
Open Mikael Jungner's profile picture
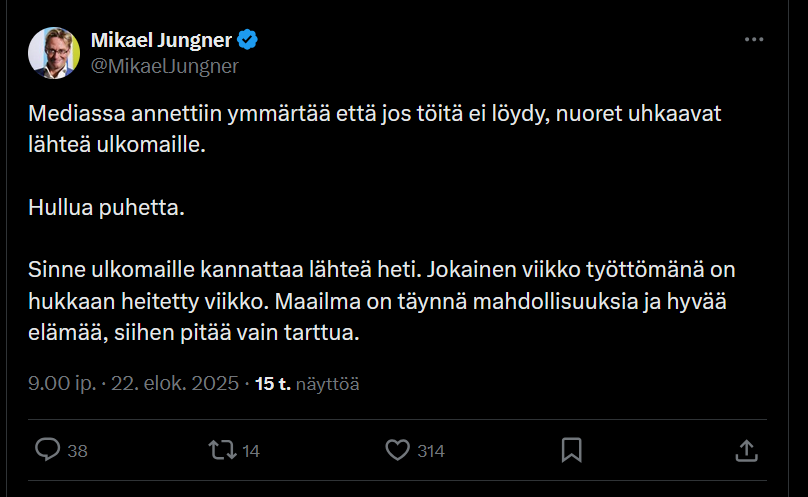pyautogui.click(x=54, y=52)
